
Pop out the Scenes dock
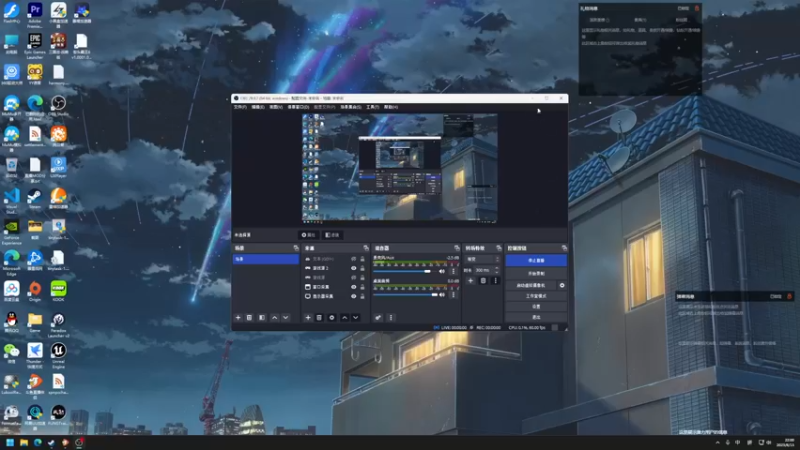coord(295,248)
